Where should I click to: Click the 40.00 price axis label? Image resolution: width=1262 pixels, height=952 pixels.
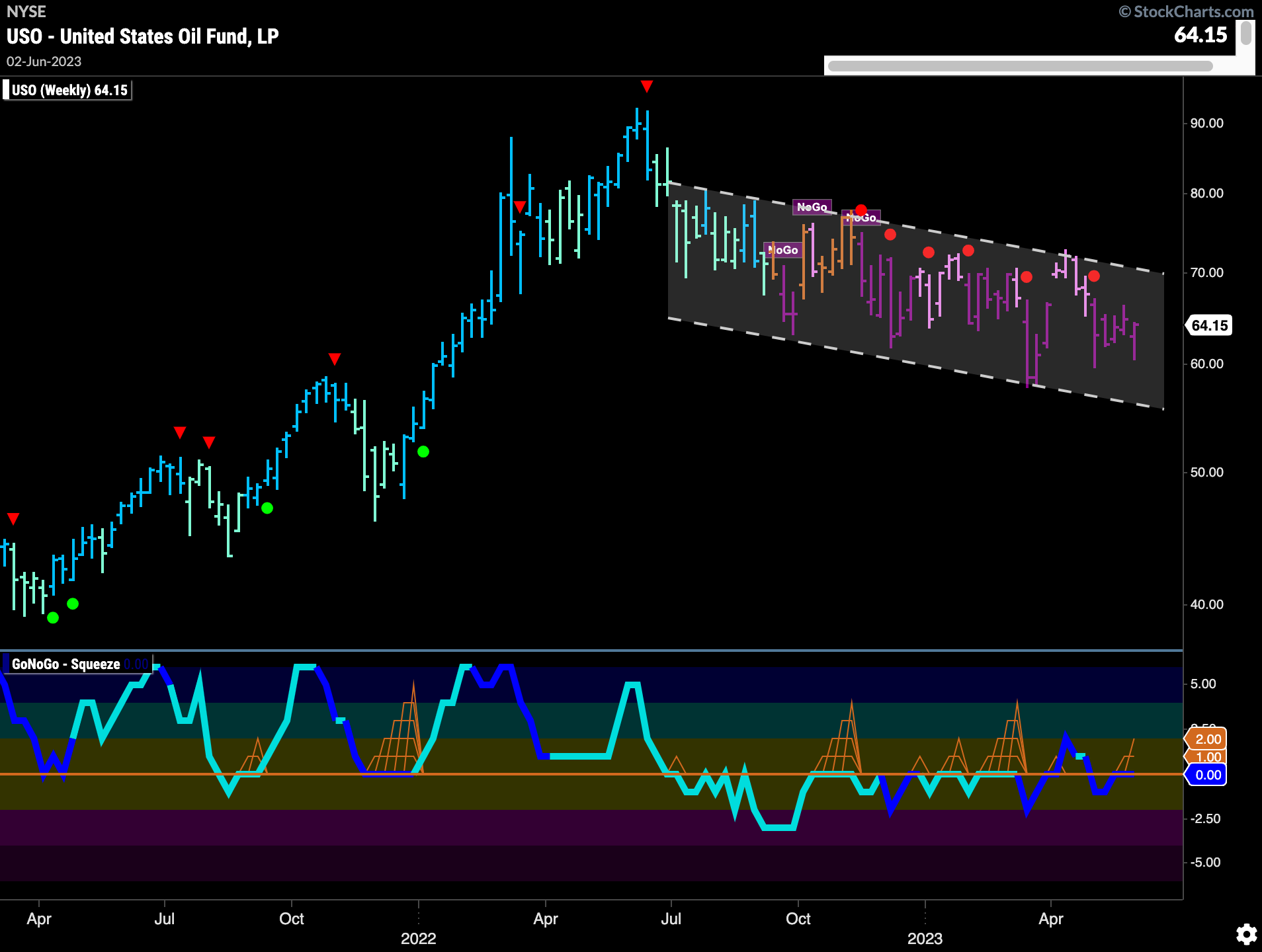tap(1206, 604)
